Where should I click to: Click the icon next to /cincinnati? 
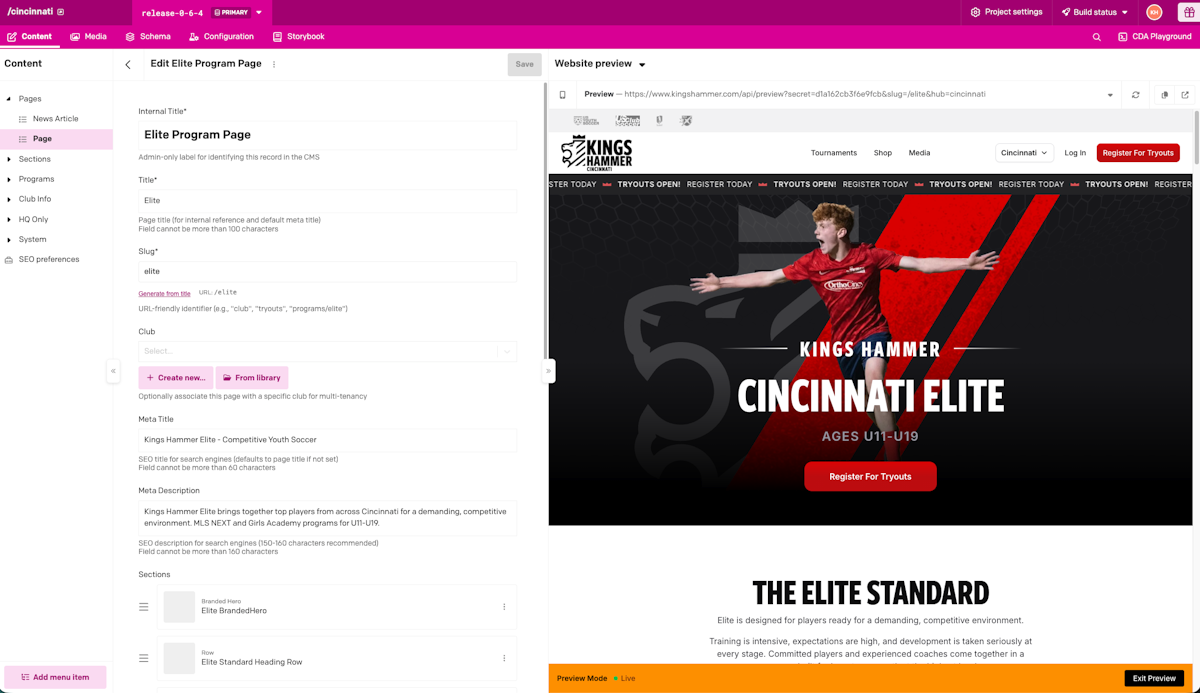click(x=60, y=12)
